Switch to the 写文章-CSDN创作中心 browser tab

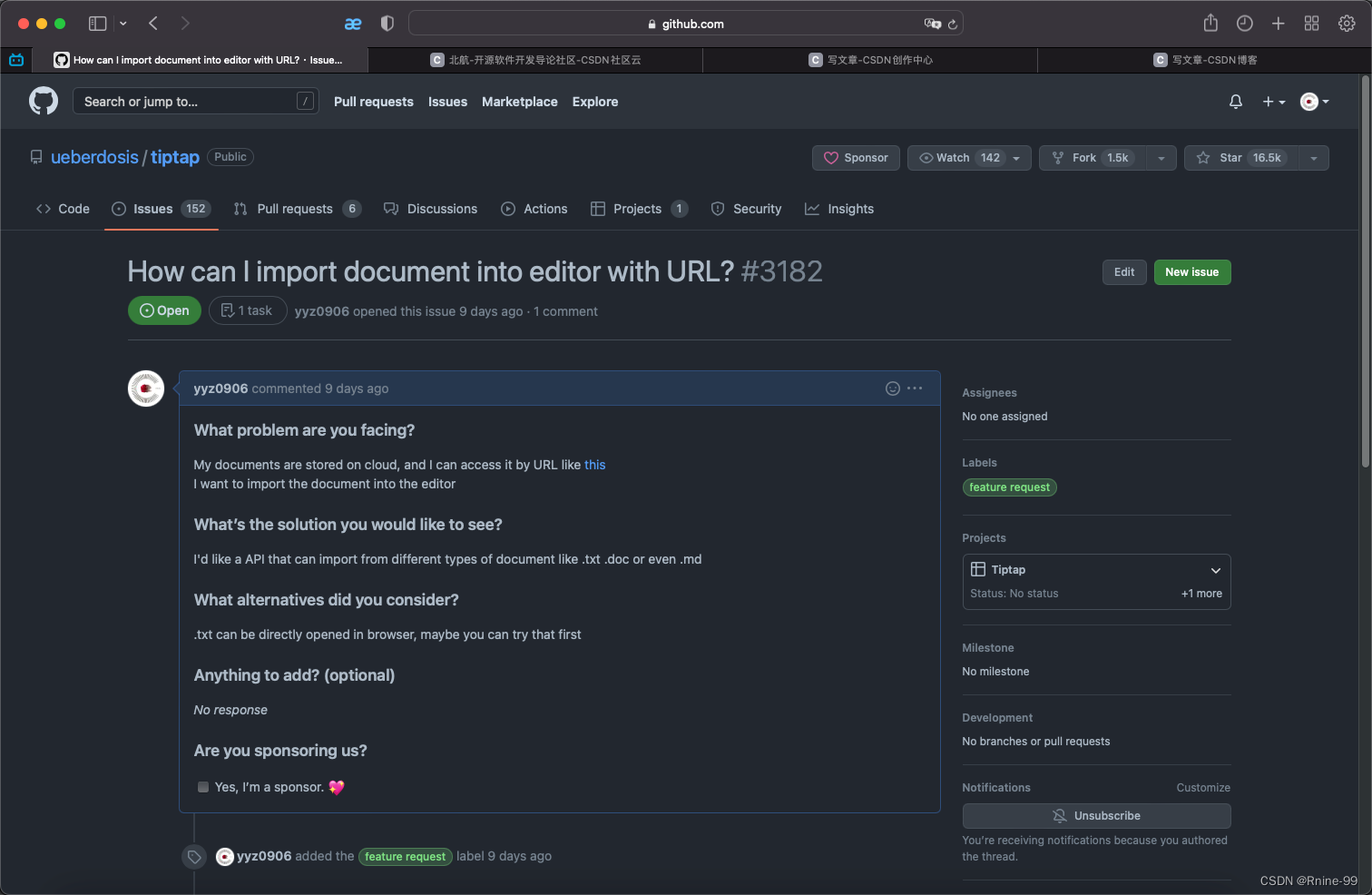[x=870, y=60]
